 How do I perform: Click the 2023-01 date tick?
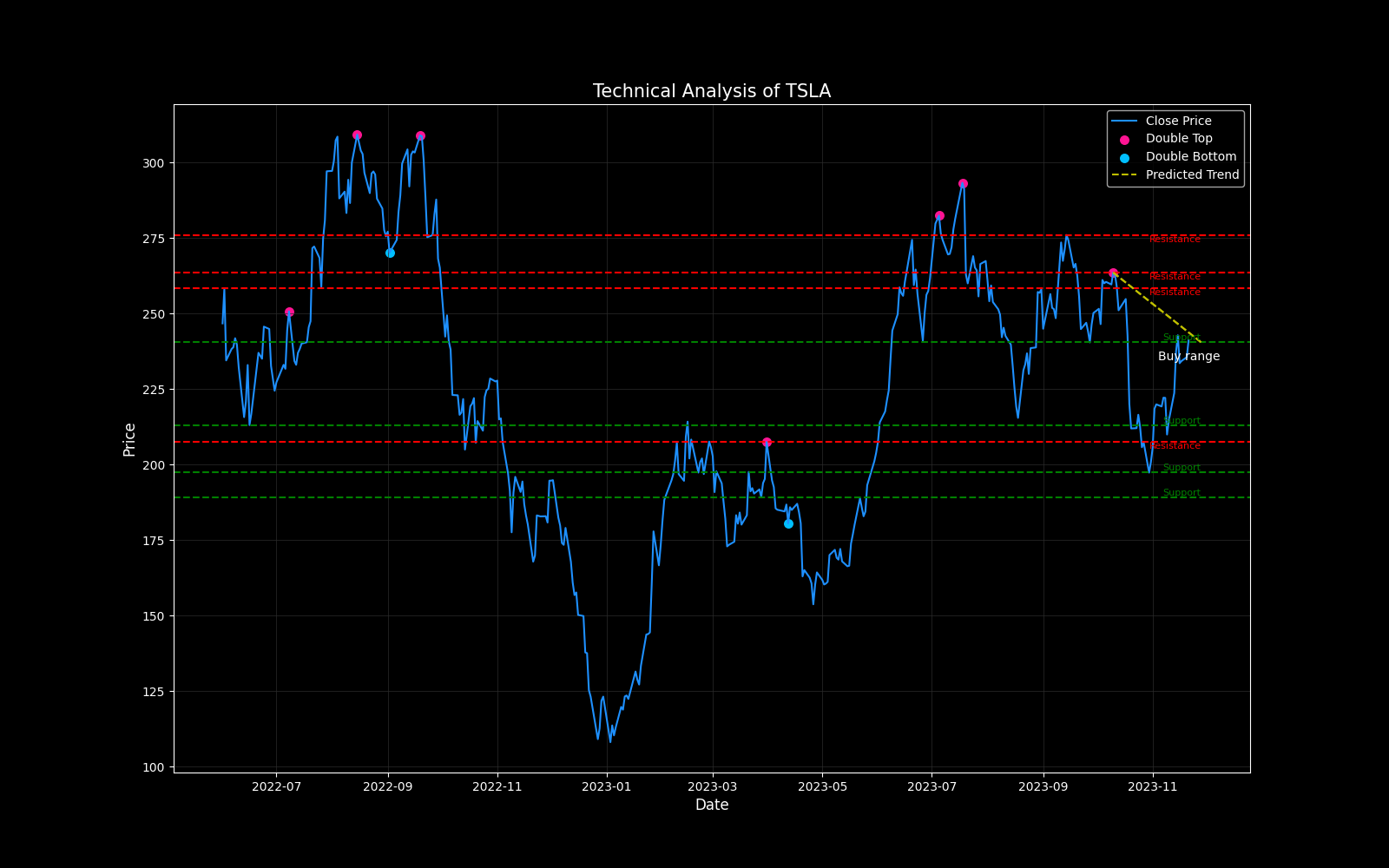click(x=607, y=787)
